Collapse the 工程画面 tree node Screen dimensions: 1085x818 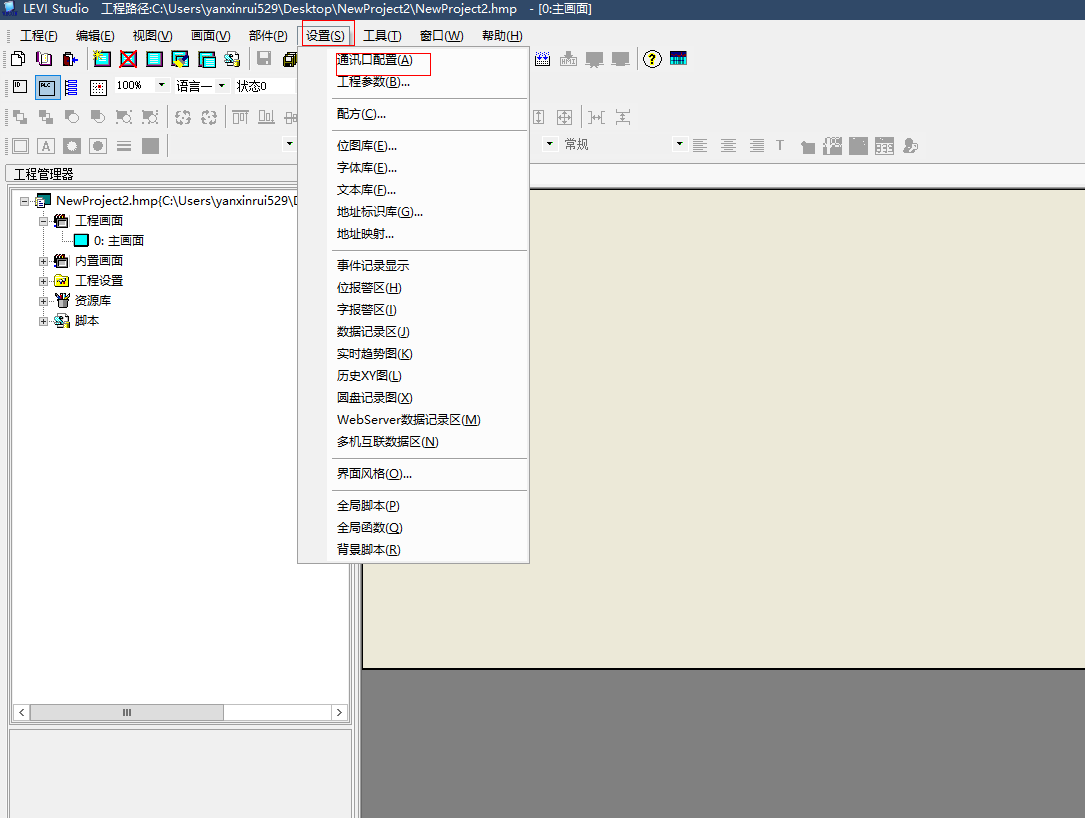[x=44, y=221]
